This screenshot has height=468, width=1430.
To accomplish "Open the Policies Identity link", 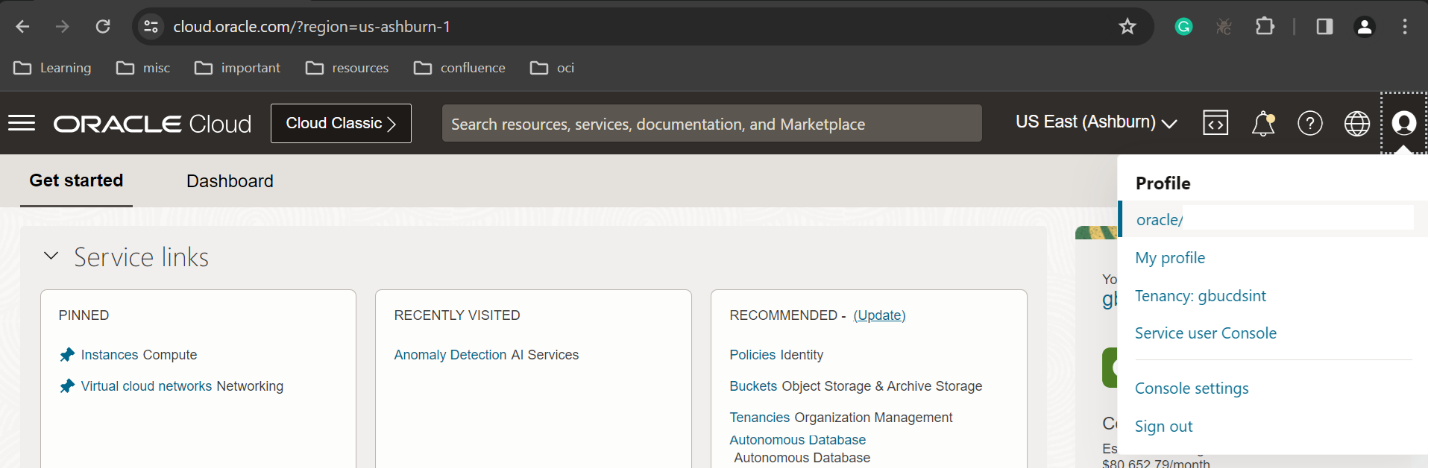I will [753, 355].
